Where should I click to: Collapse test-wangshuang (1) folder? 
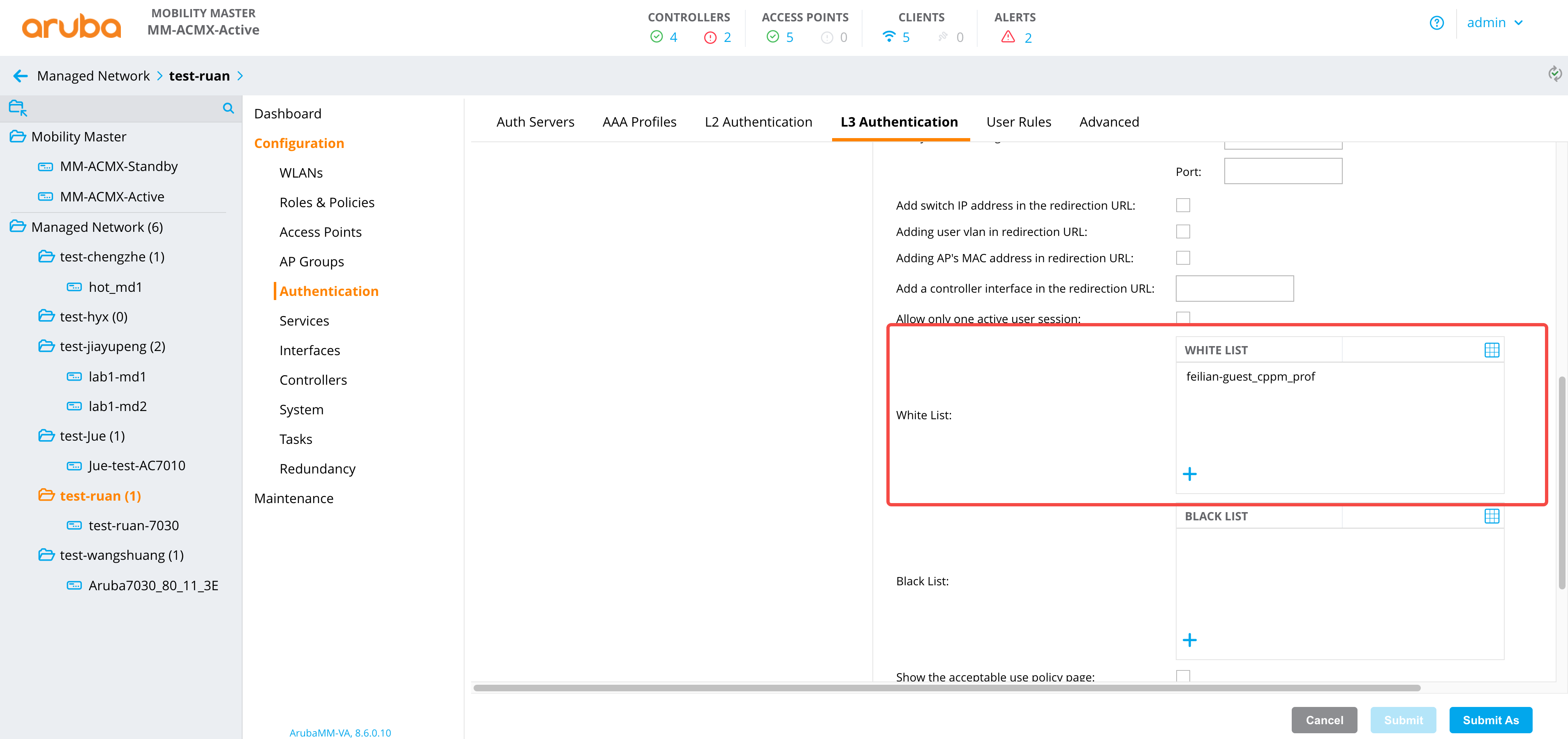[x=46, y=554]
